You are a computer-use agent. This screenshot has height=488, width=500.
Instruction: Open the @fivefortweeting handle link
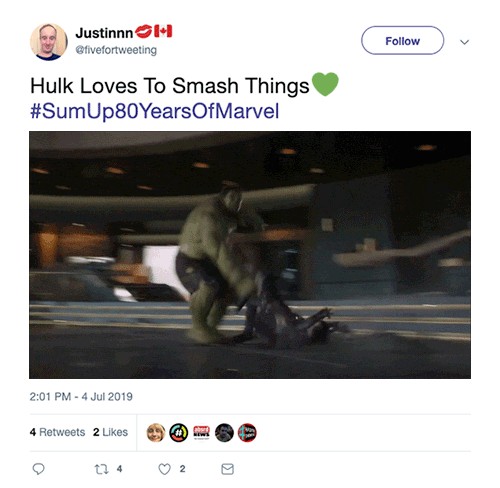(x=116, y=50)
